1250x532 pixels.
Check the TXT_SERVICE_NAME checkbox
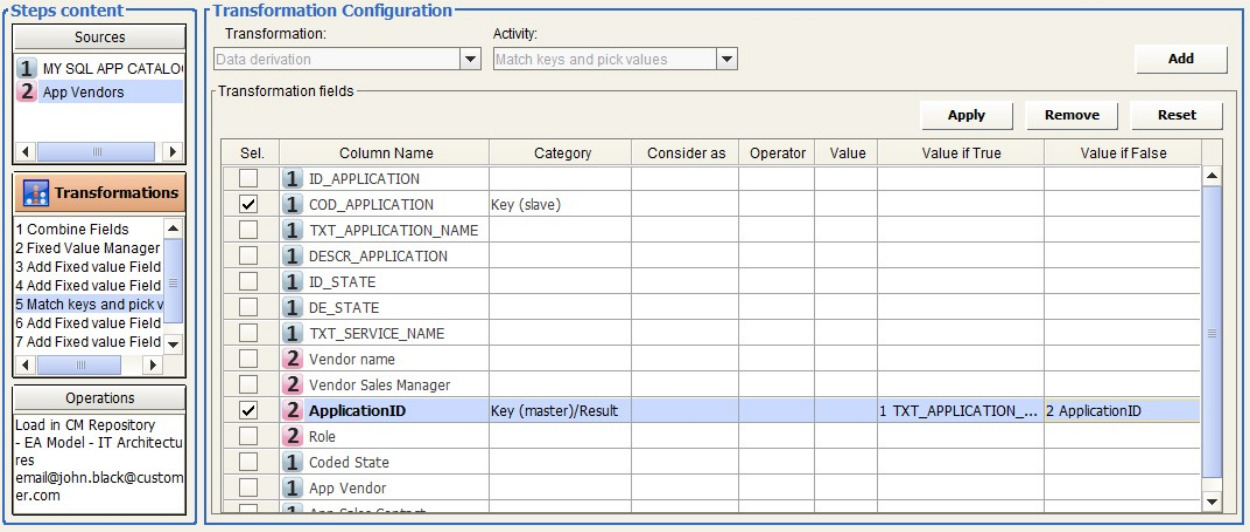250,333
